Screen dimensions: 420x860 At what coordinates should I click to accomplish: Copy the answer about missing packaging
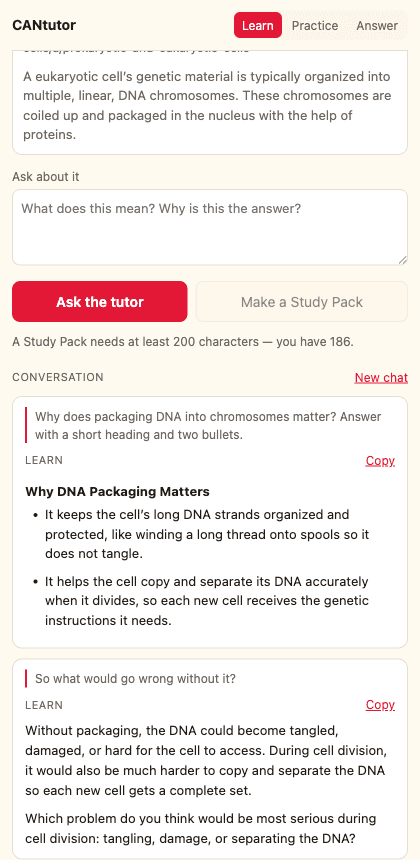click(x=380, y=705)
